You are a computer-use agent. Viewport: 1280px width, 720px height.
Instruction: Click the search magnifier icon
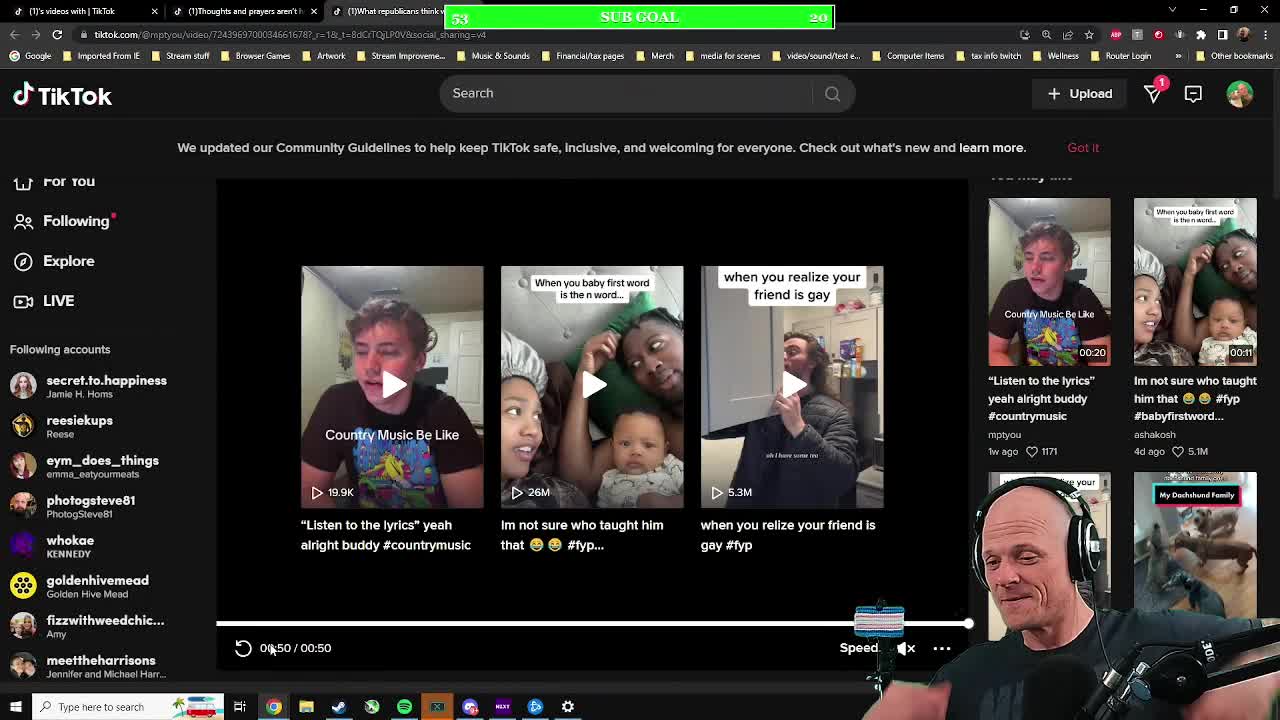[x=832, y=94]
